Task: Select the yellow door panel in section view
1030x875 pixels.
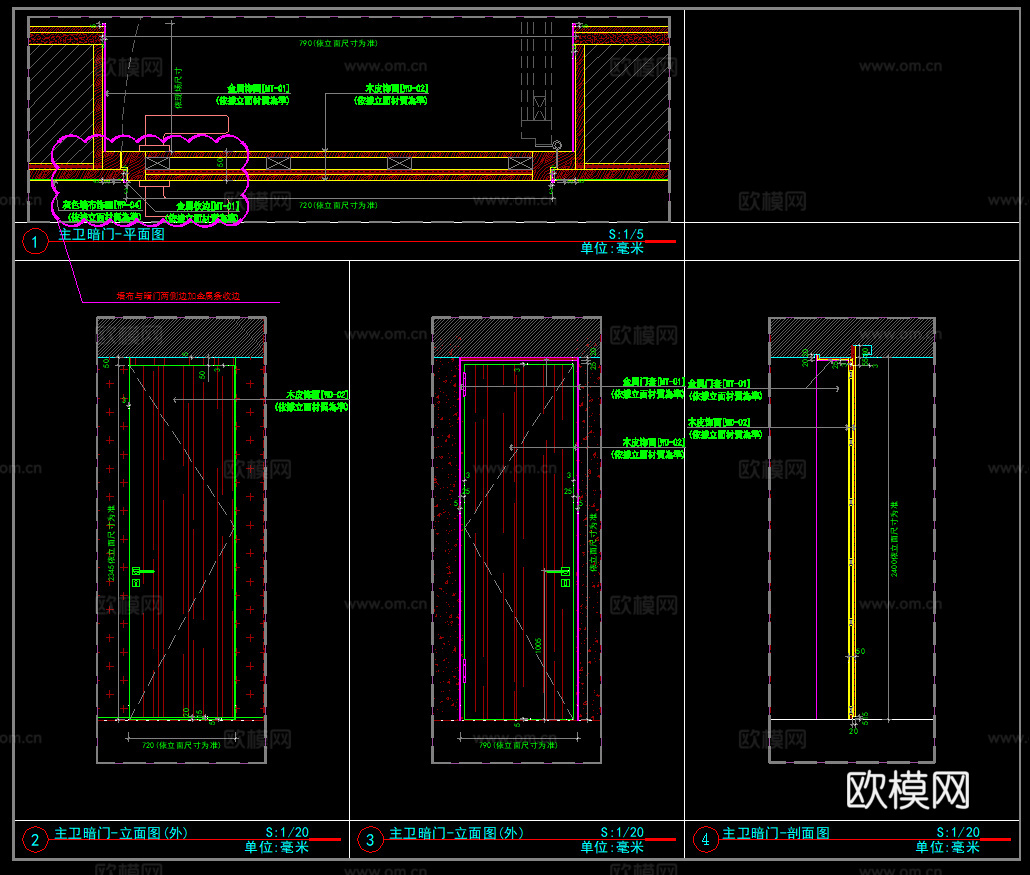Action: (852, 540)
